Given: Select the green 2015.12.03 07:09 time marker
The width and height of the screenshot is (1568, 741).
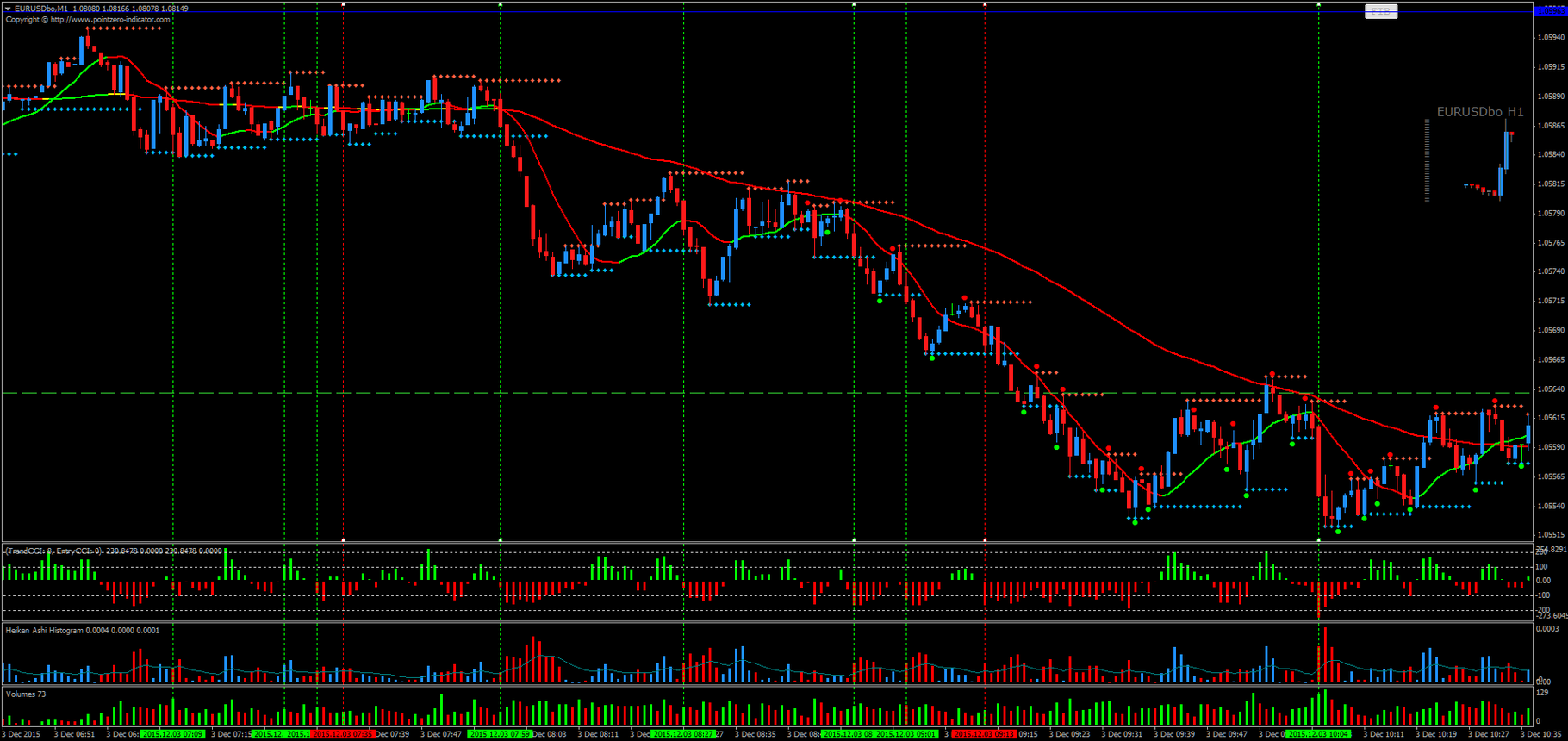Looking at the screenshot, I should click(x=172, y=734).
